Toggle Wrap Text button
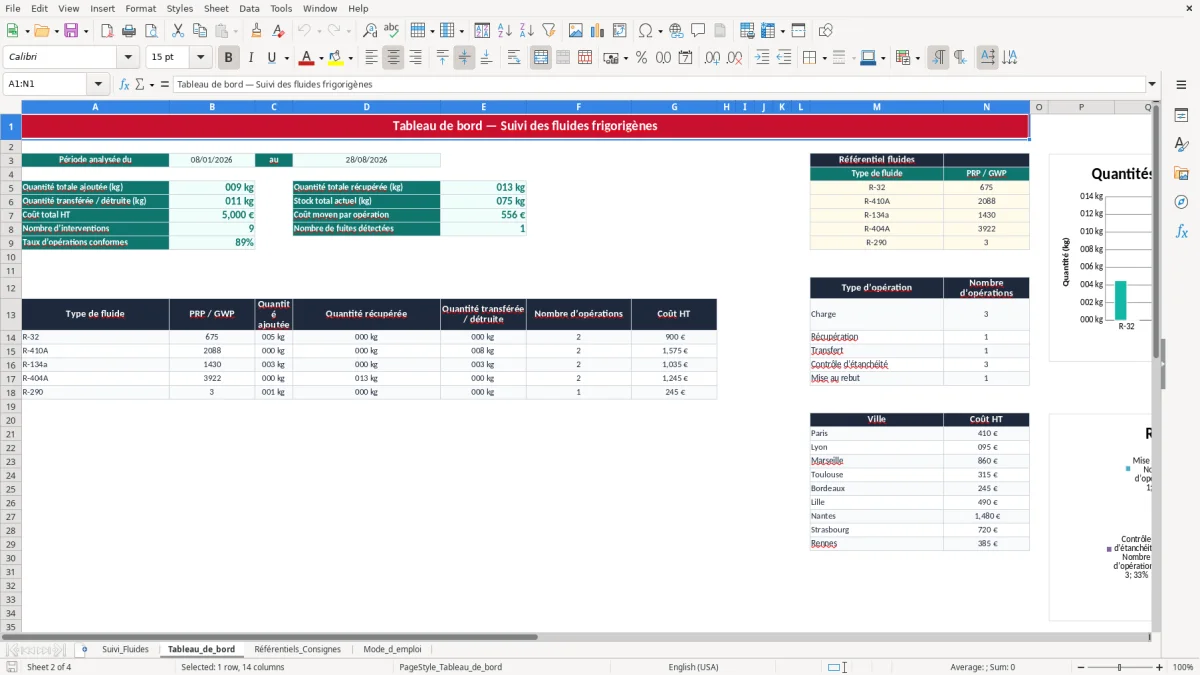This screenshot has width=1200, height=675. (x=514, y=58)
